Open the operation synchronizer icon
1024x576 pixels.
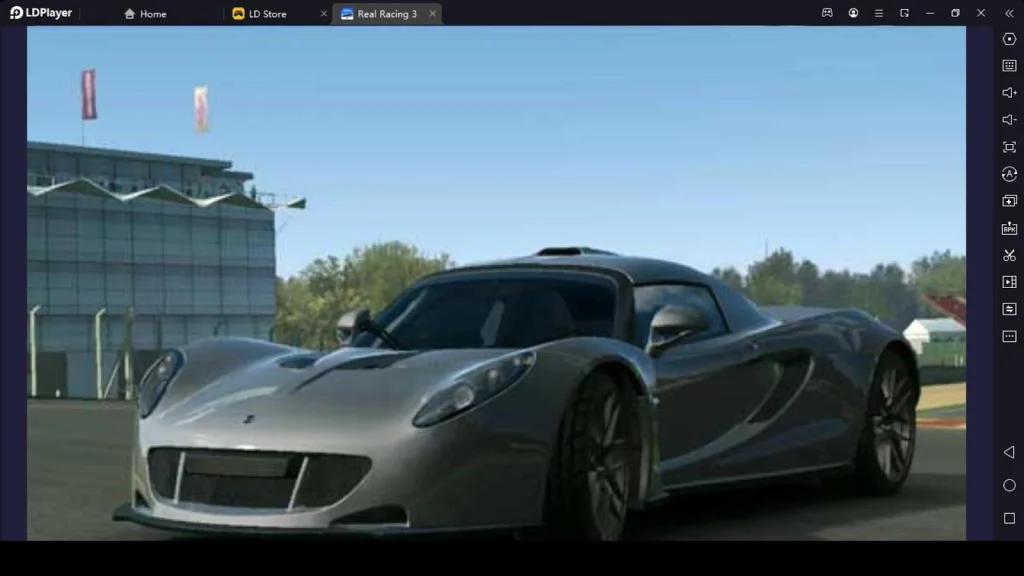point(1009,174)
